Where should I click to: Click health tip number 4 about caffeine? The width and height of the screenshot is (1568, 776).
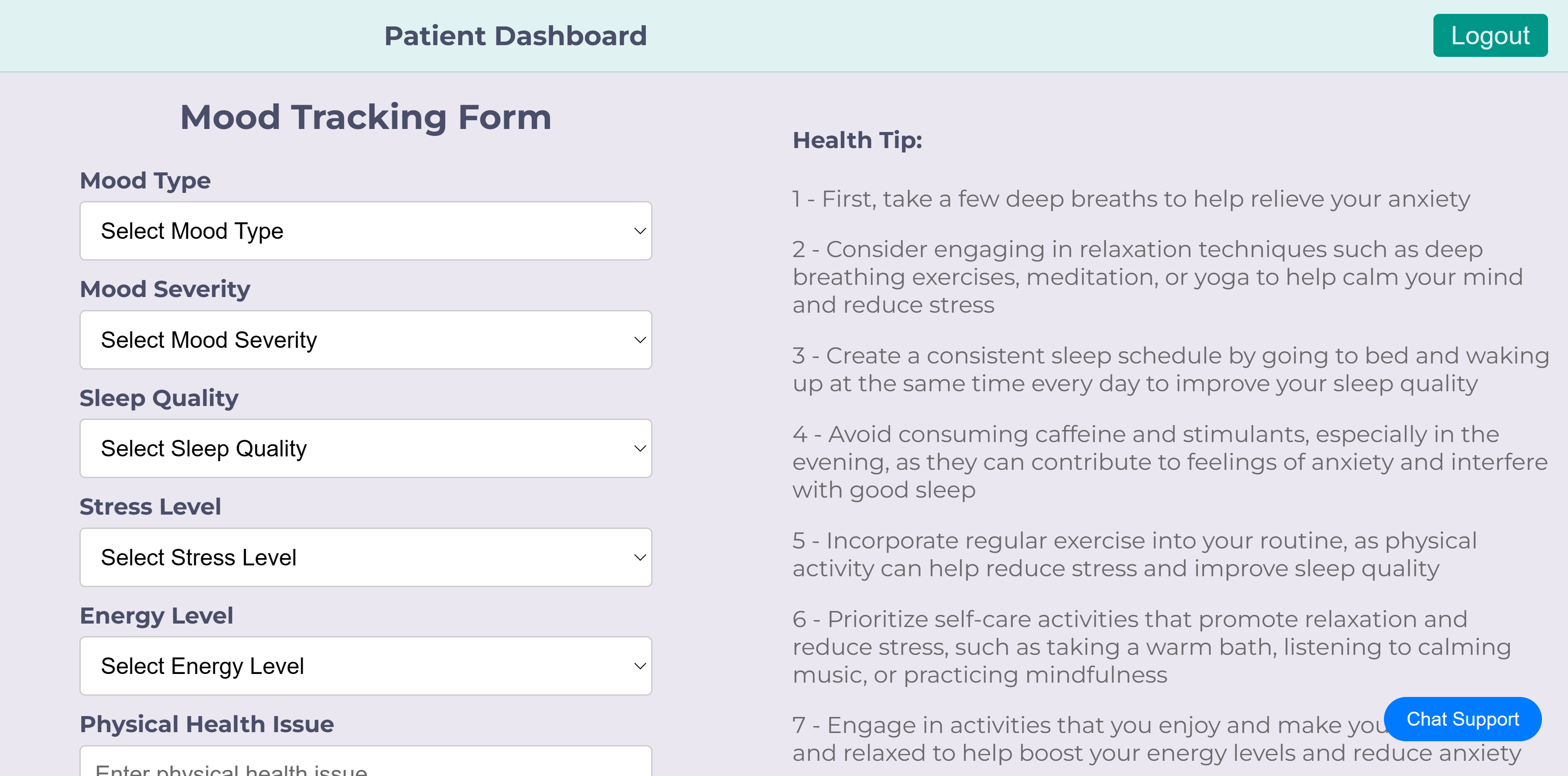pos(1156,461)
